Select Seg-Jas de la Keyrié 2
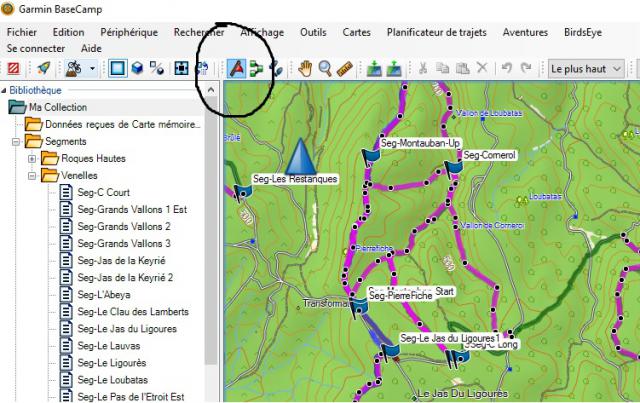Screen dimensions: 640x403 point(125,278)
